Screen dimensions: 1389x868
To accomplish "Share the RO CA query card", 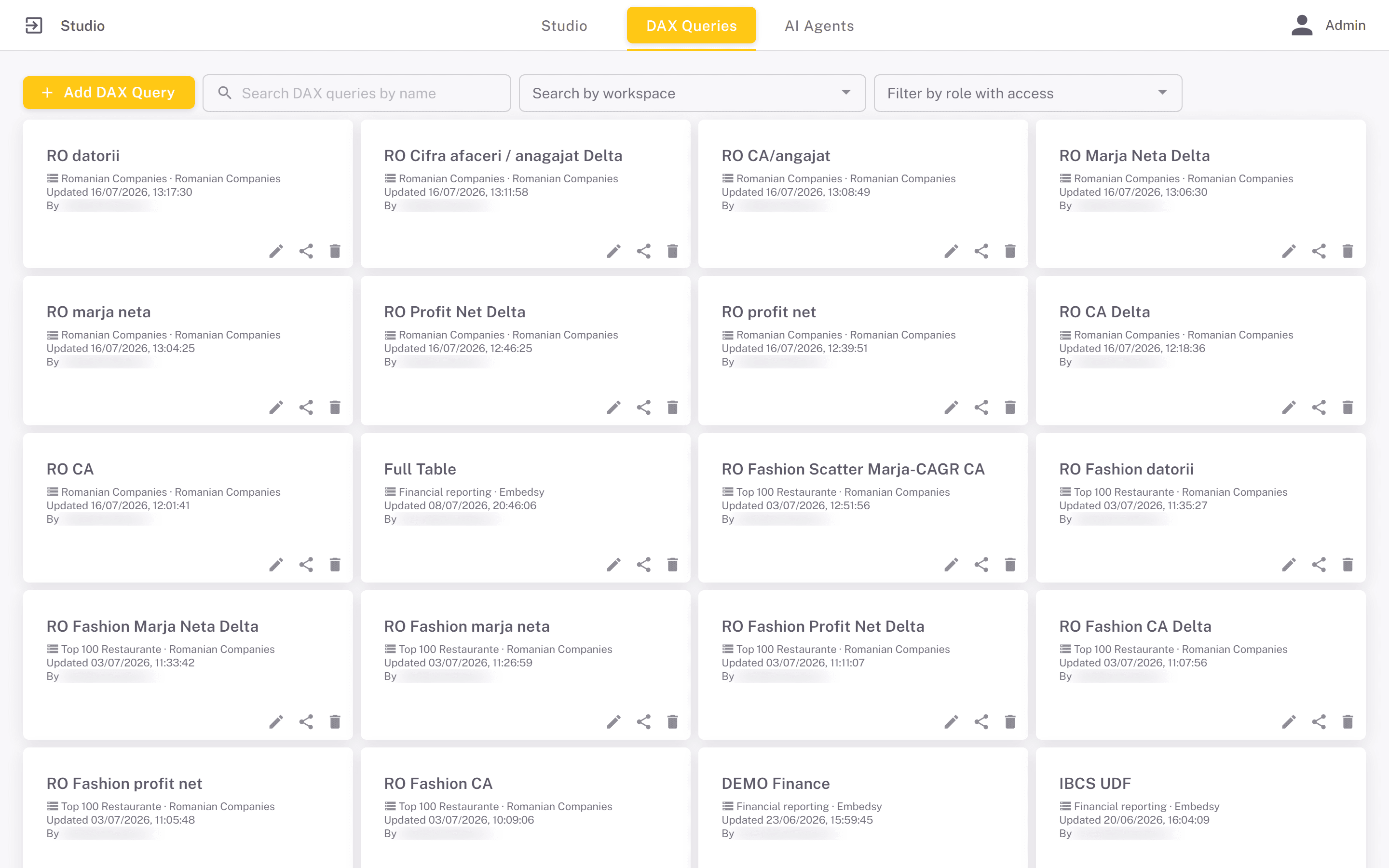I will (x=306, y=565).
